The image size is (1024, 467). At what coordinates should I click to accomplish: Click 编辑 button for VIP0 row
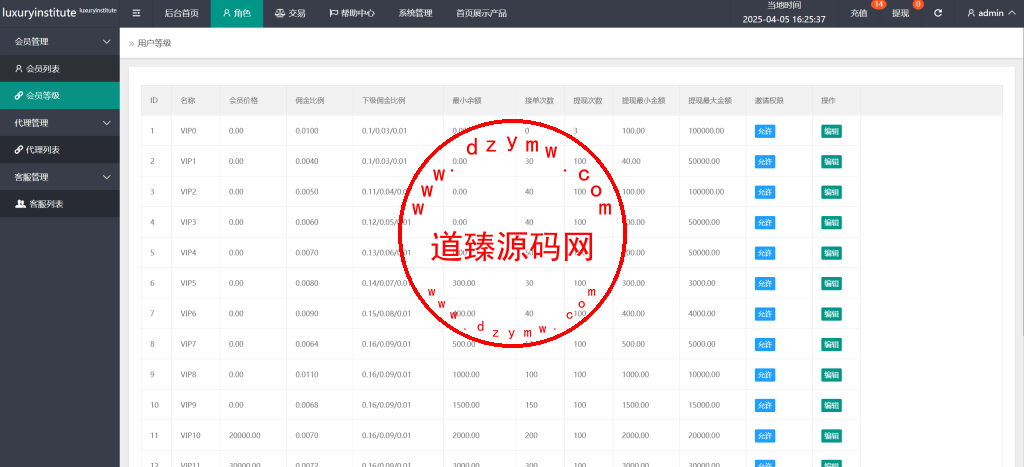click(831, 131)
